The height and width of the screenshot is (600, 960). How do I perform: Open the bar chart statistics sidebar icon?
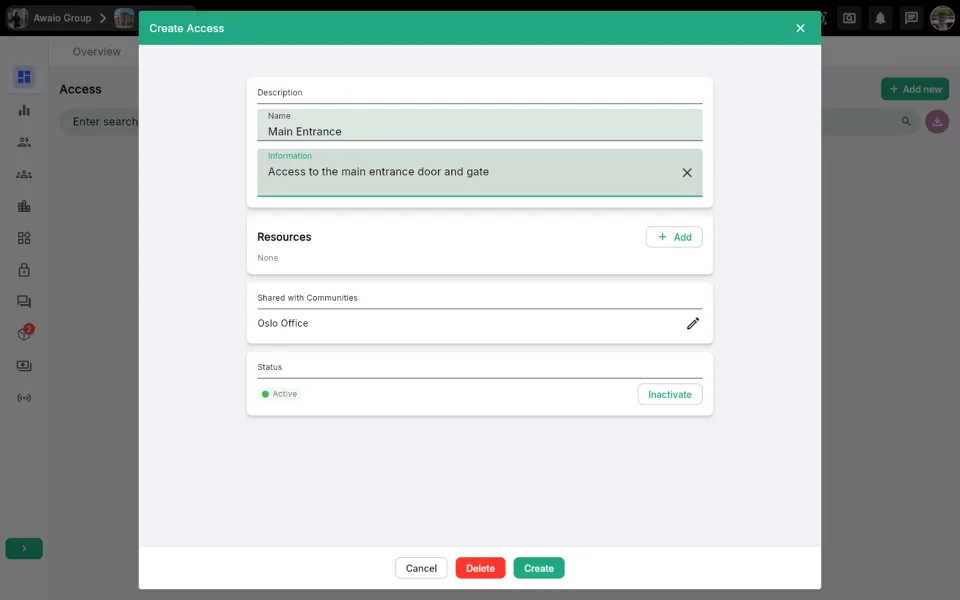pyautogui.click(x=24, y=110)
